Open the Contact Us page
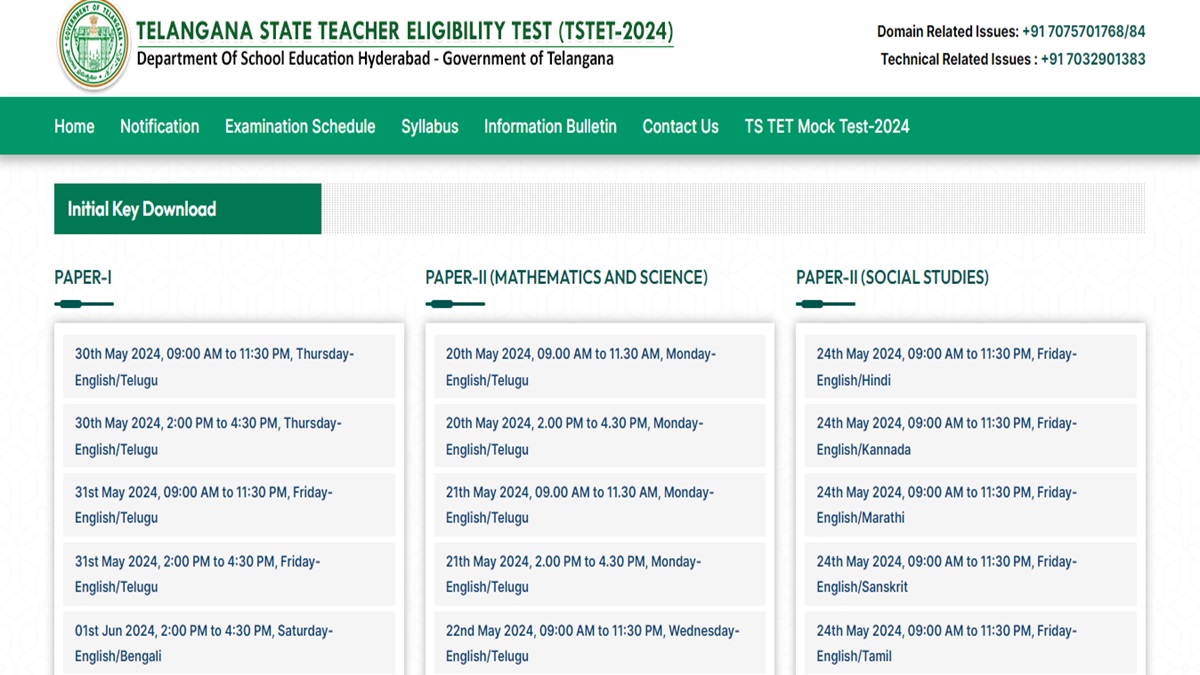This screenshot has height=675, width=1200. tap(680, 126)
